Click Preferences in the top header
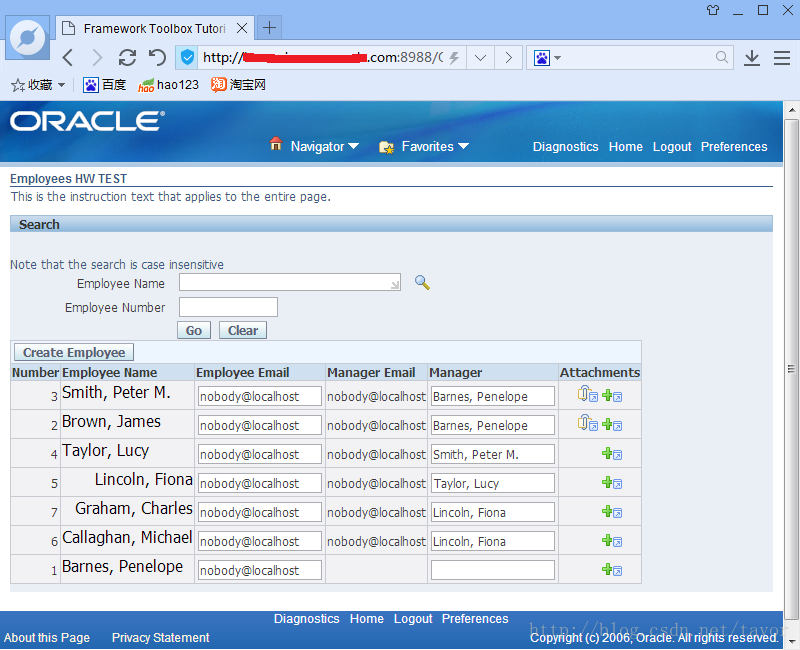Viewport: 800px width, 650px height. [734, 147]
